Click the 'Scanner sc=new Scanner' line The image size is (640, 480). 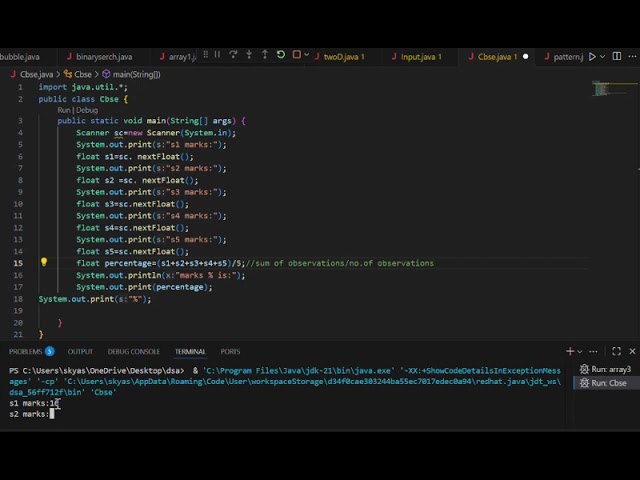pyautogui.click(x=156, y=133)
